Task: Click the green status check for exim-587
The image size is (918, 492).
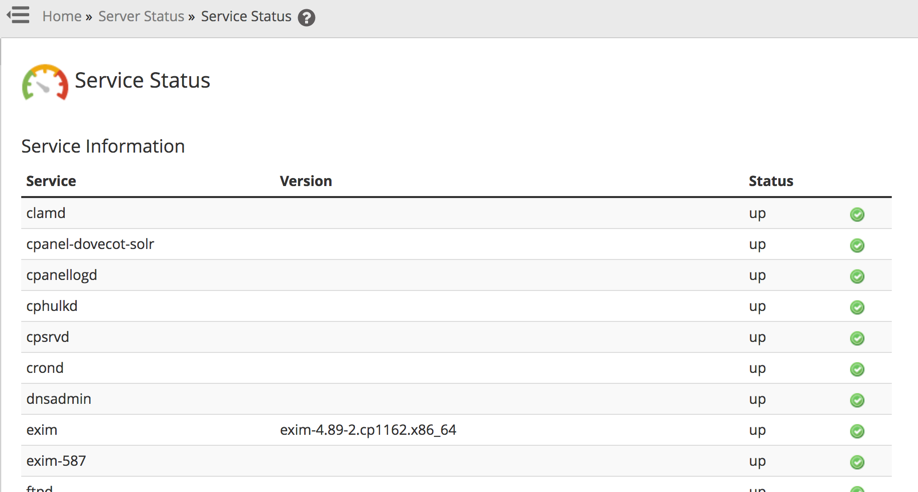Action: point(857,462)
